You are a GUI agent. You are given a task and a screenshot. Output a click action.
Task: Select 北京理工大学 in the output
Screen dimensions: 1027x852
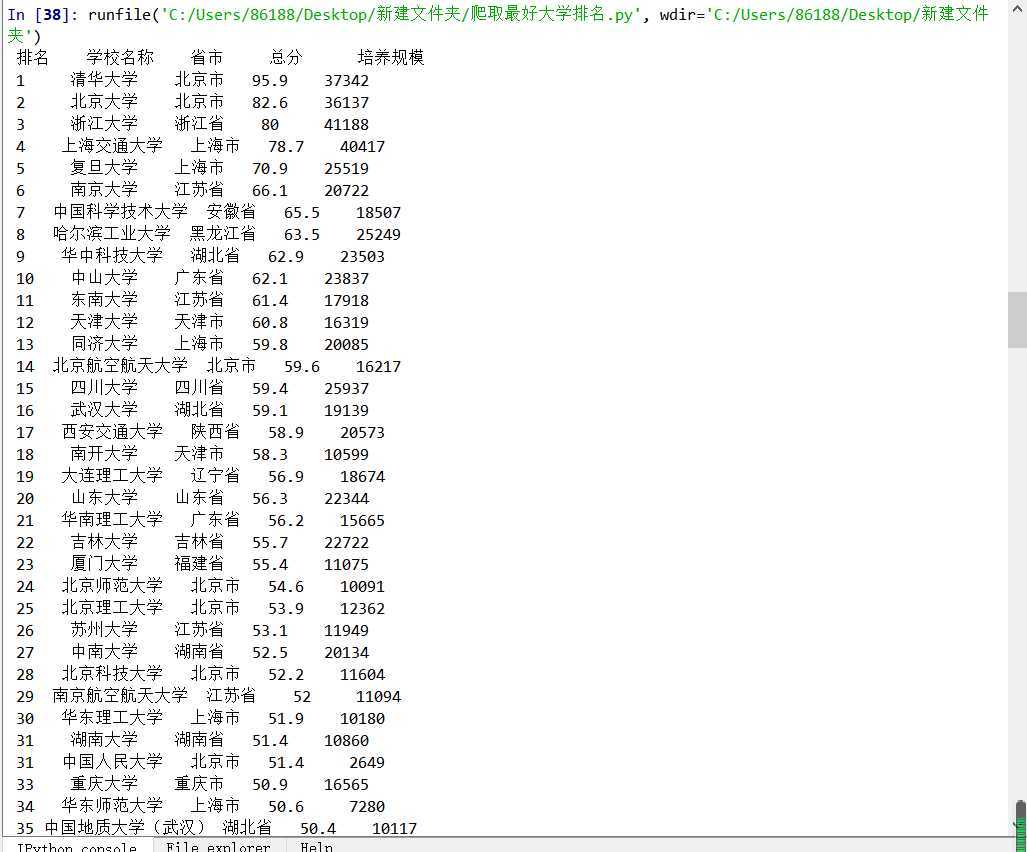click(x=112, y=608)
